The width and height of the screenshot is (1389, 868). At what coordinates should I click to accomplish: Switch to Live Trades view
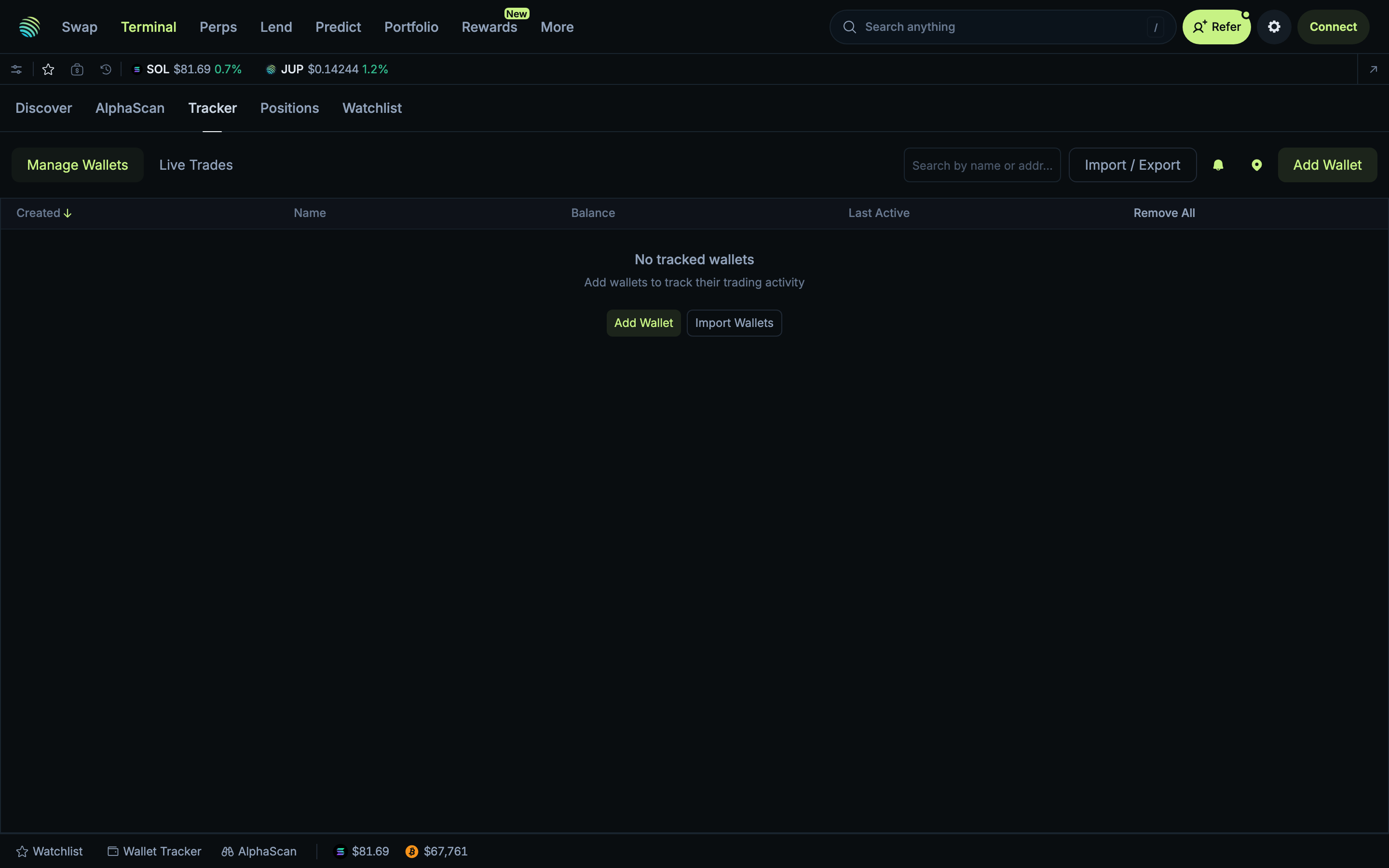(x=195, y=165)
